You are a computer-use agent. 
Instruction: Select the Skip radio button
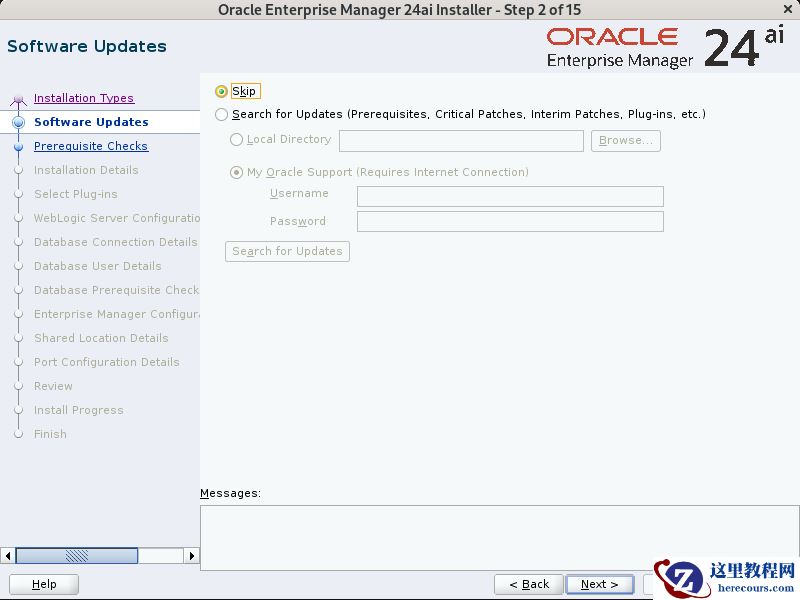tap(221, 91)
